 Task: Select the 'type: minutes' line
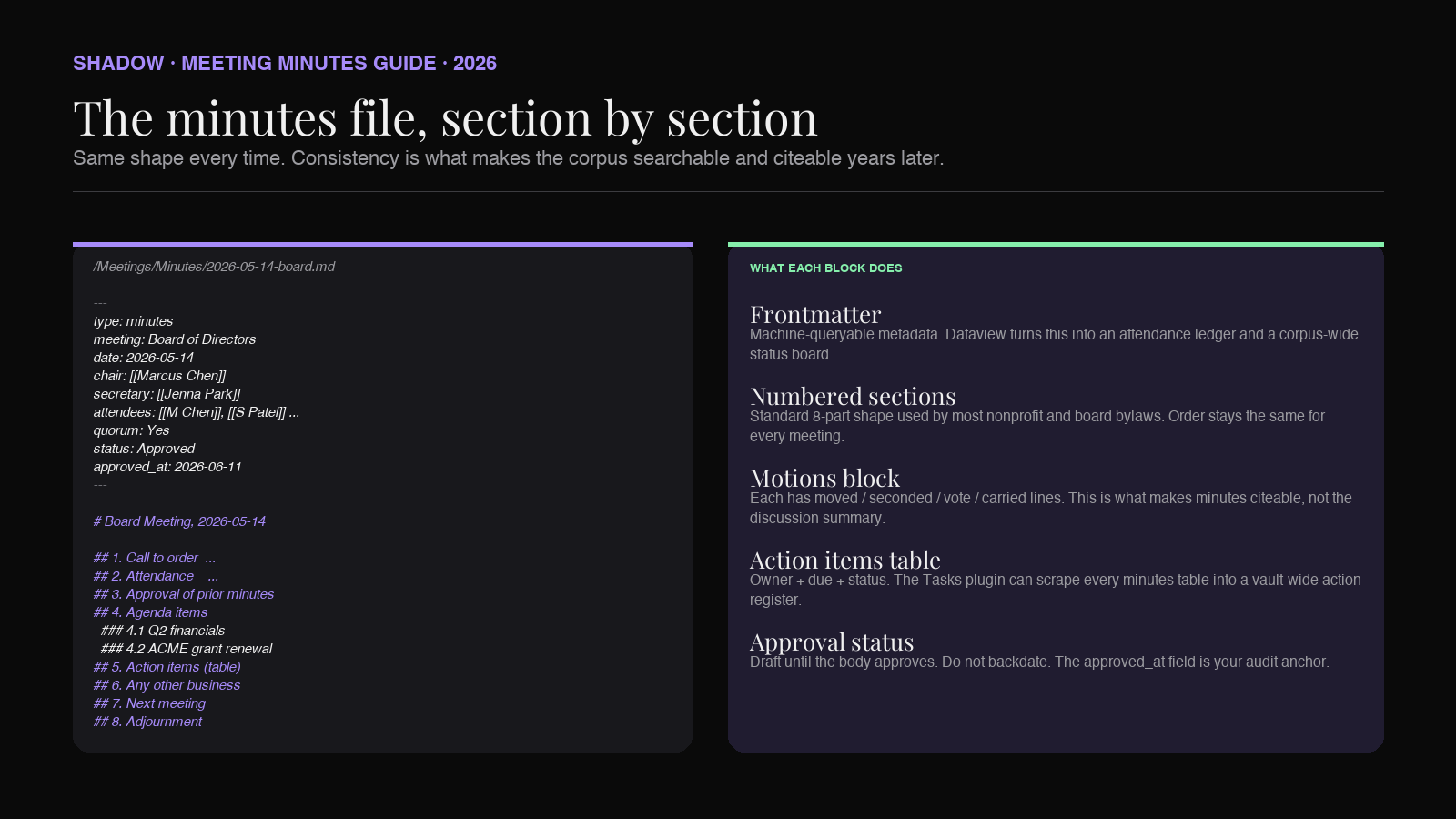pyautogui.click(x=133, y=321)
